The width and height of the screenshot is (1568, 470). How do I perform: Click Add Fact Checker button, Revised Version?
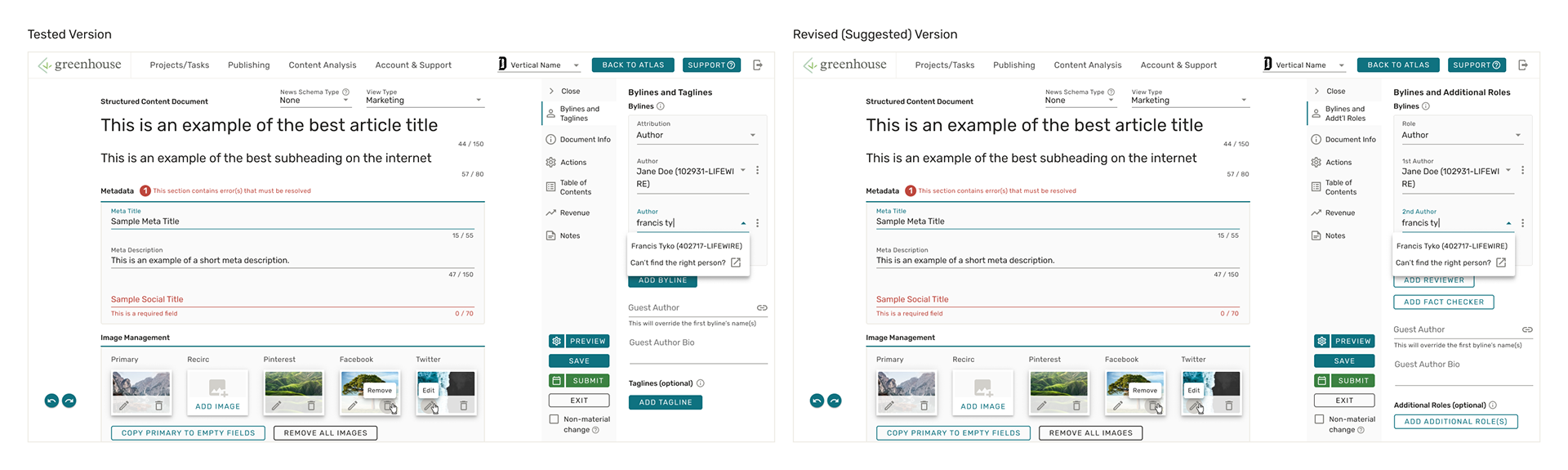click(x=1444, y=302)
